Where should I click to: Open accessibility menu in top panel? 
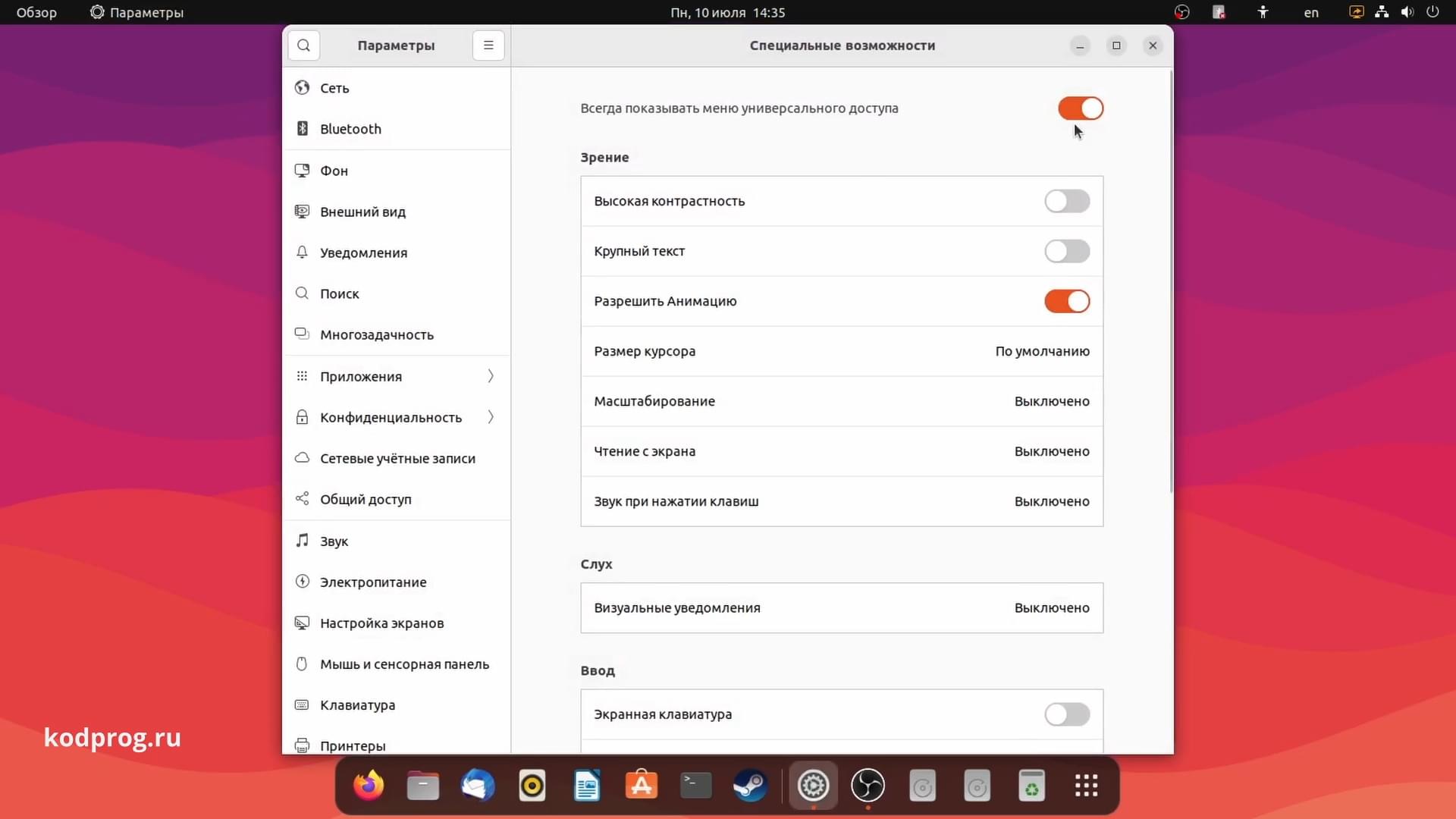coord(1263,12)
